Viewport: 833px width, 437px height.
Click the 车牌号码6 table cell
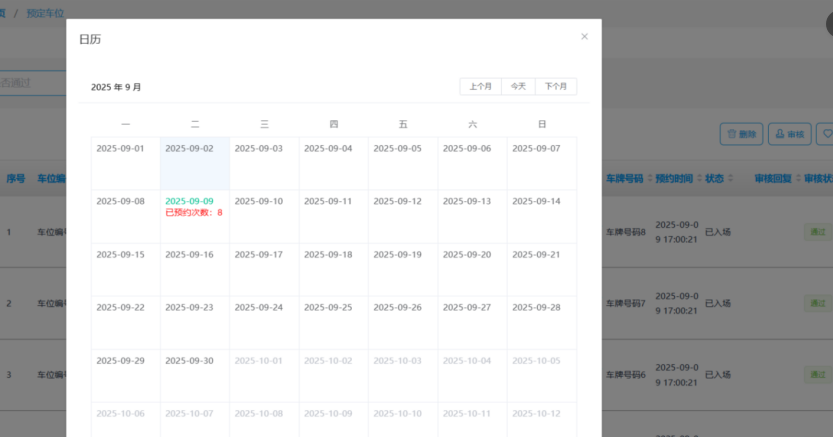[x=626, y=374]
